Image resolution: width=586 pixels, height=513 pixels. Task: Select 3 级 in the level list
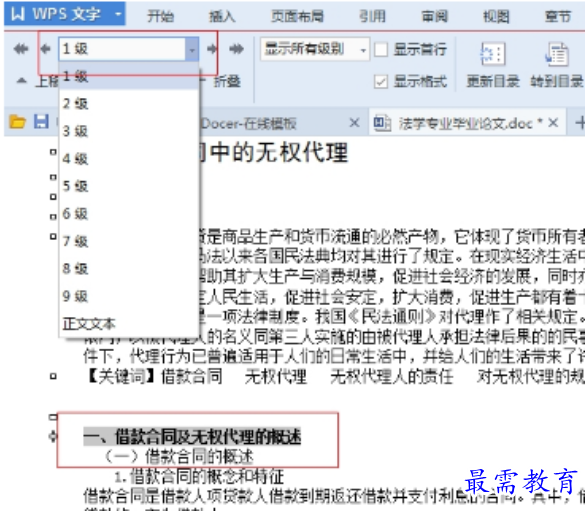click(x=129, y=131)
